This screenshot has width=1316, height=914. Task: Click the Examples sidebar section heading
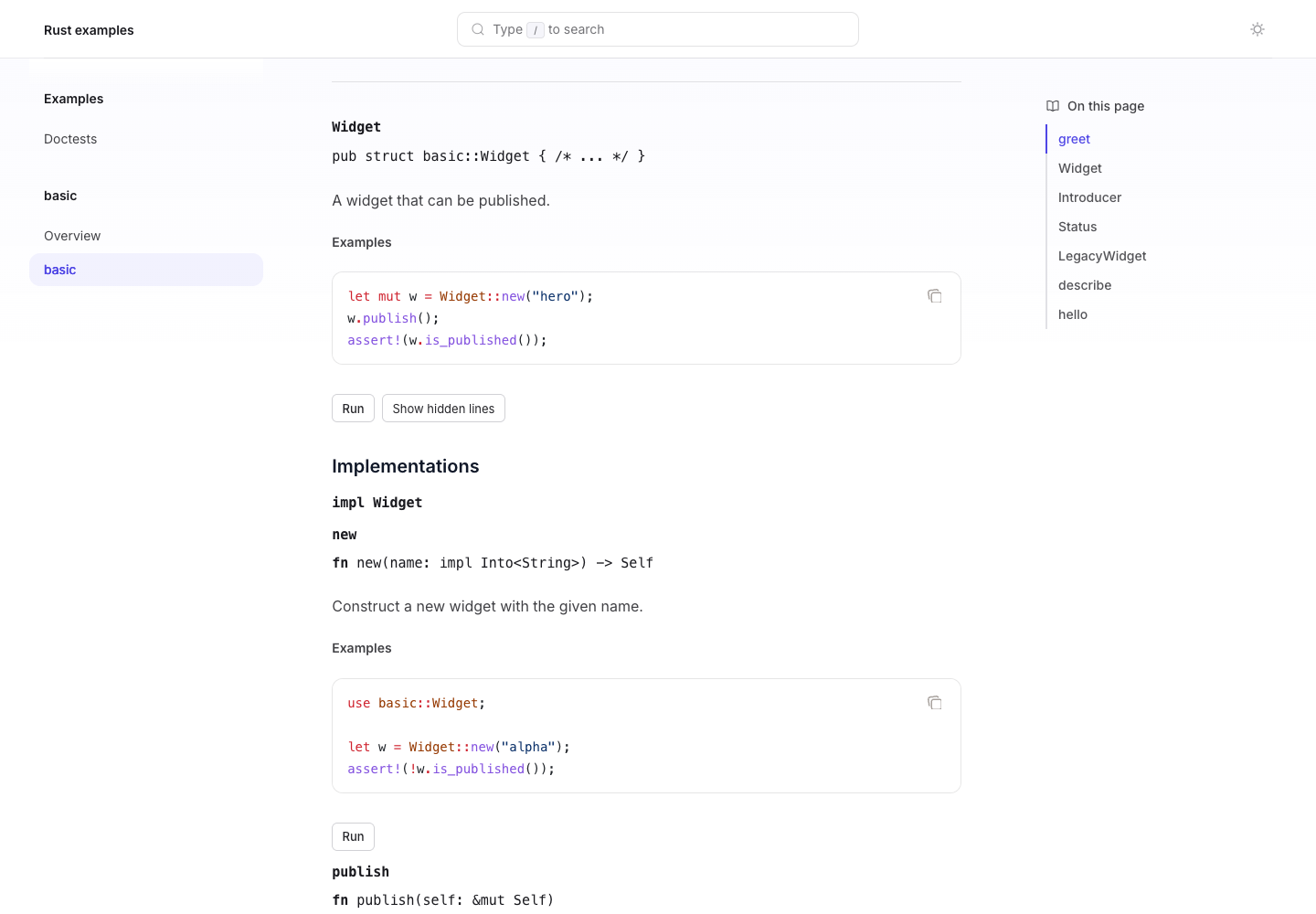(x=74, y=99)
